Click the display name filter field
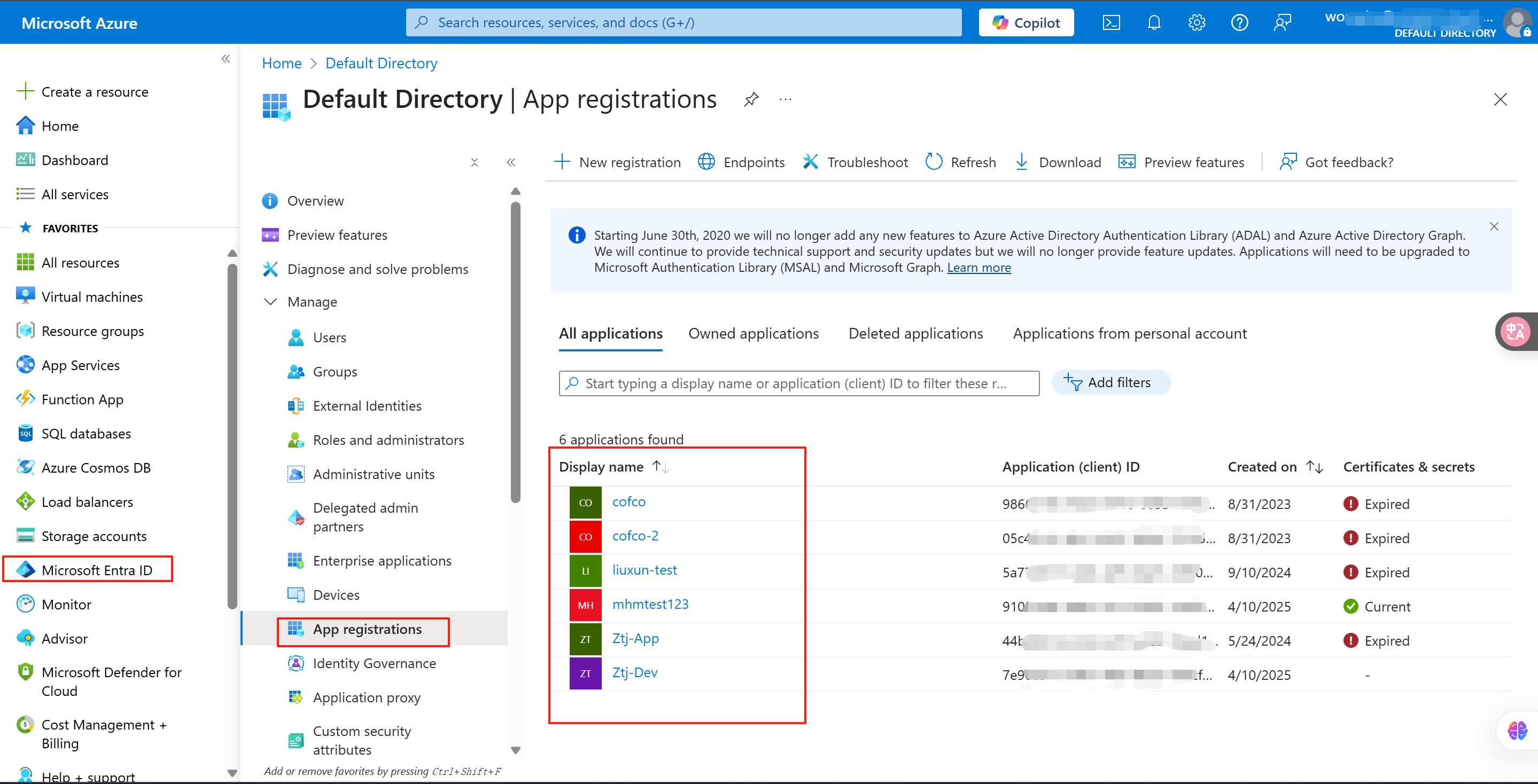 pyautogui.click(x=799, y=383)
